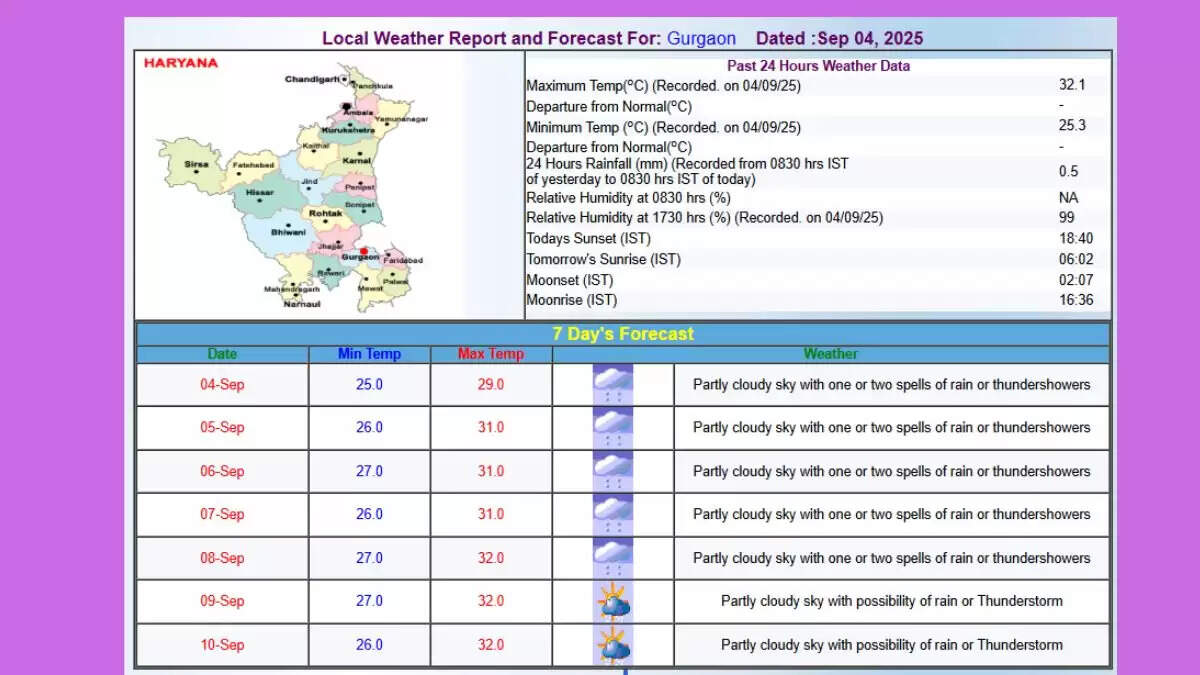
Task: Click the 05-Sep rain cloud weather icon
Action: 613,428
